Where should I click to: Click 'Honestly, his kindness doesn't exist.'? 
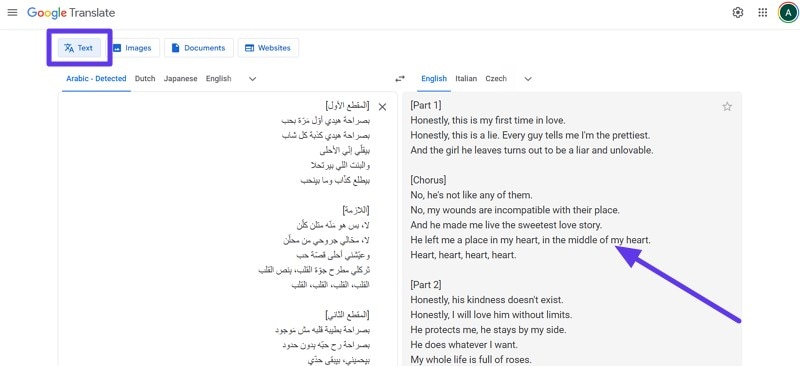[487, 300]
